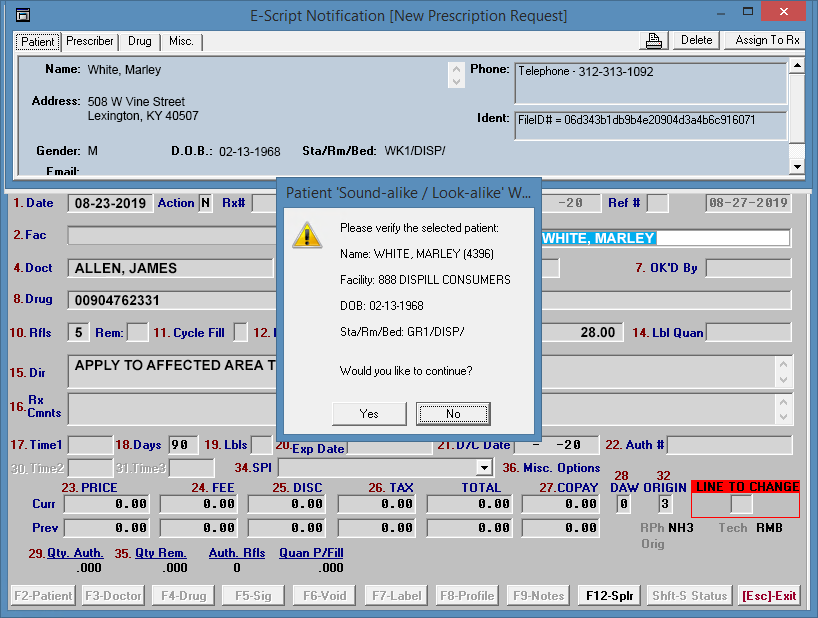Select the Misc. tab
This screenshot has height=618, width=818.
[x=181, y=41]
